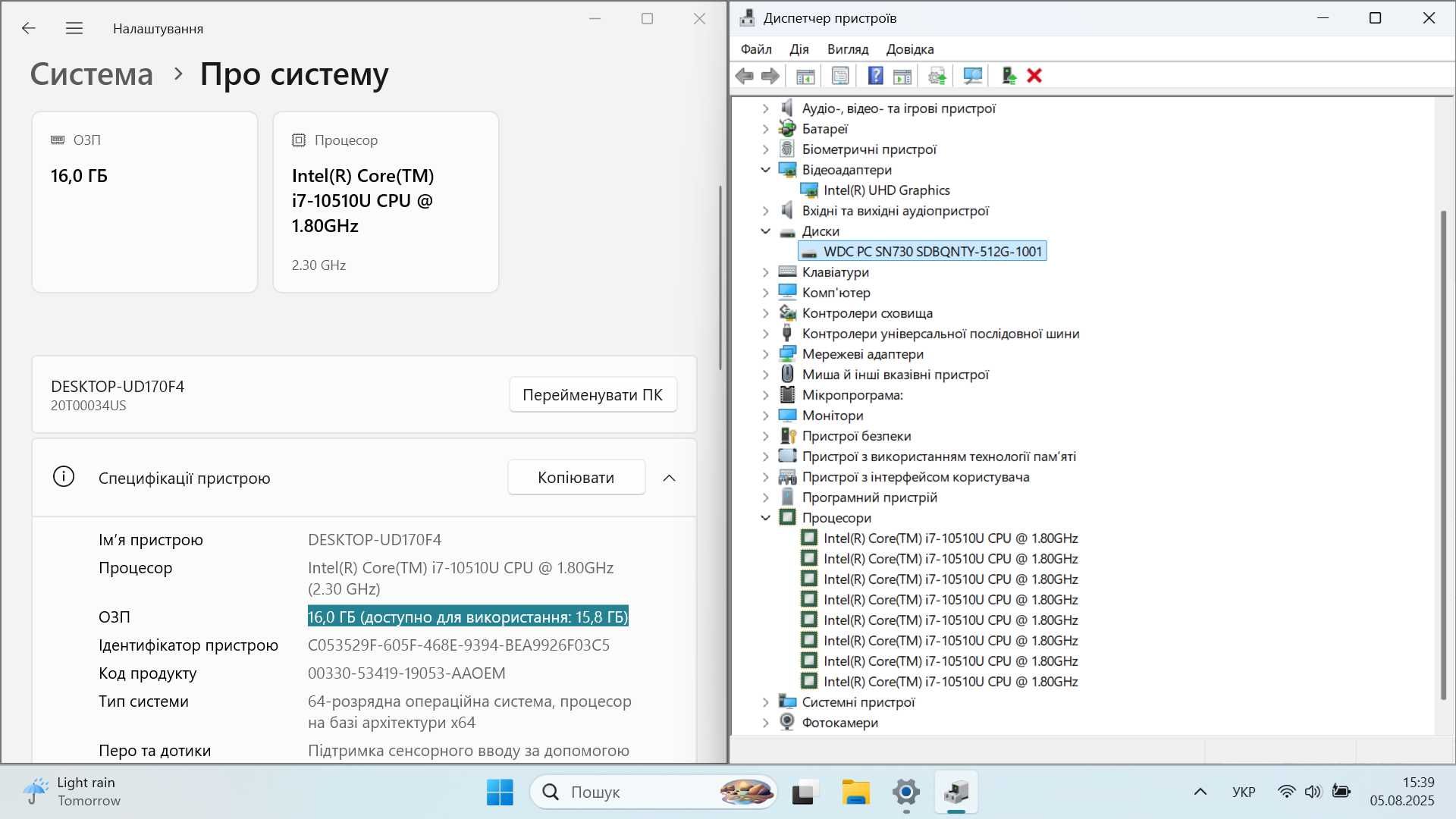Expand the Клавіатури category
The height and width of the screenshot is (819, 1456).
(x=765, y=272)
